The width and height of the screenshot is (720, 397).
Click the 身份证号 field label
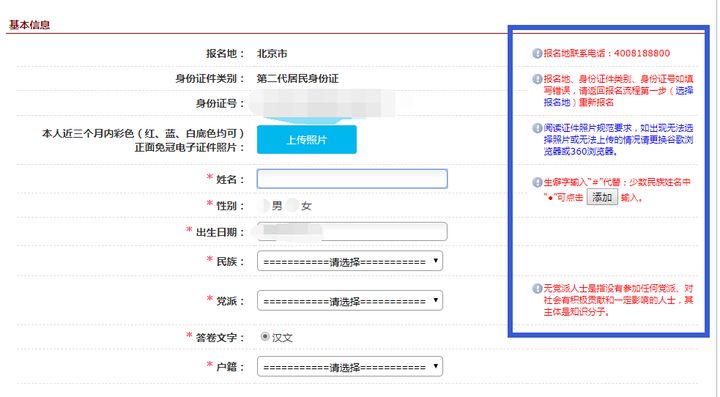219,104
